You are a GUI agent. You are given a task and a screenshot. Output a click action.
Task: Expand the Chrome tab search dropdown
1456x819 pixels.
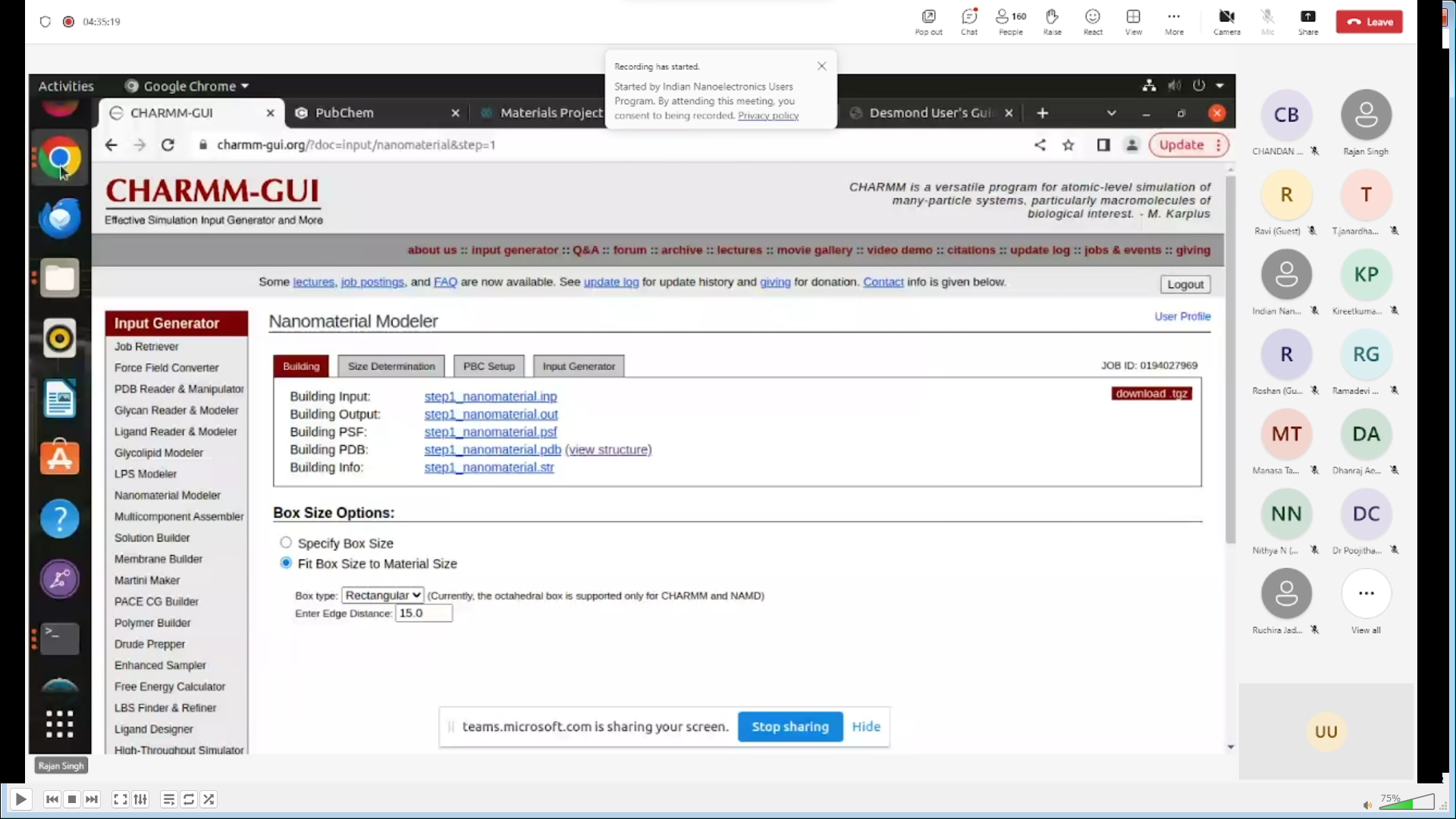click(1111, 113)
